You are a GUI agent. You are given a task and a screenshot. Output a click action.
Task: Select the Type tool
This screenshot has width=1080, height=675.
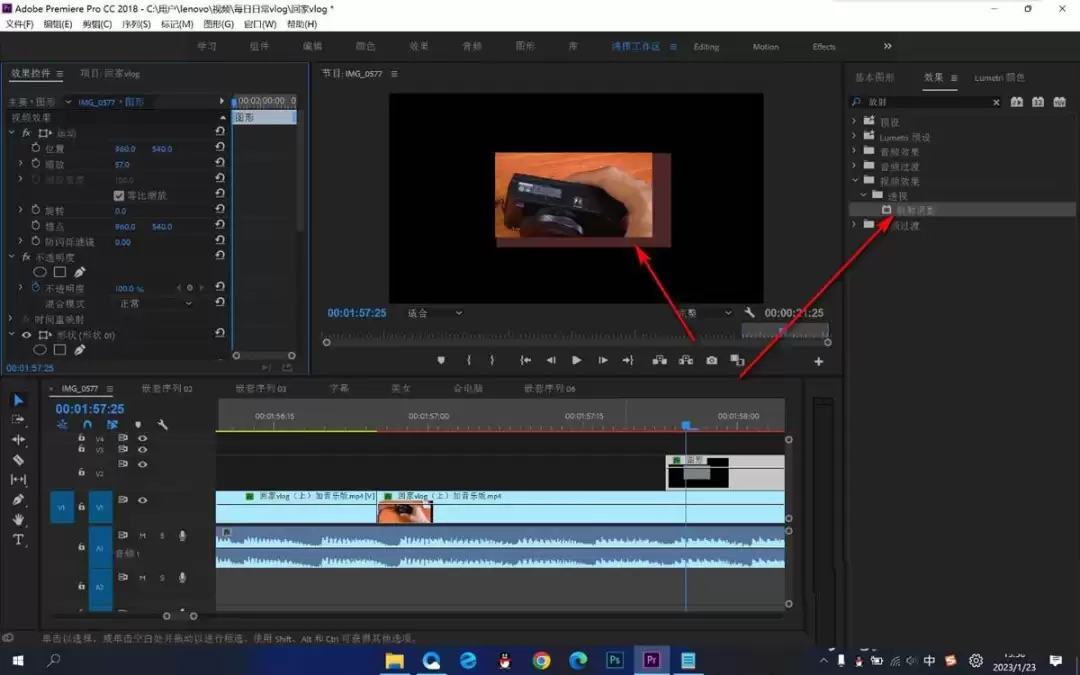coord(19,539)
